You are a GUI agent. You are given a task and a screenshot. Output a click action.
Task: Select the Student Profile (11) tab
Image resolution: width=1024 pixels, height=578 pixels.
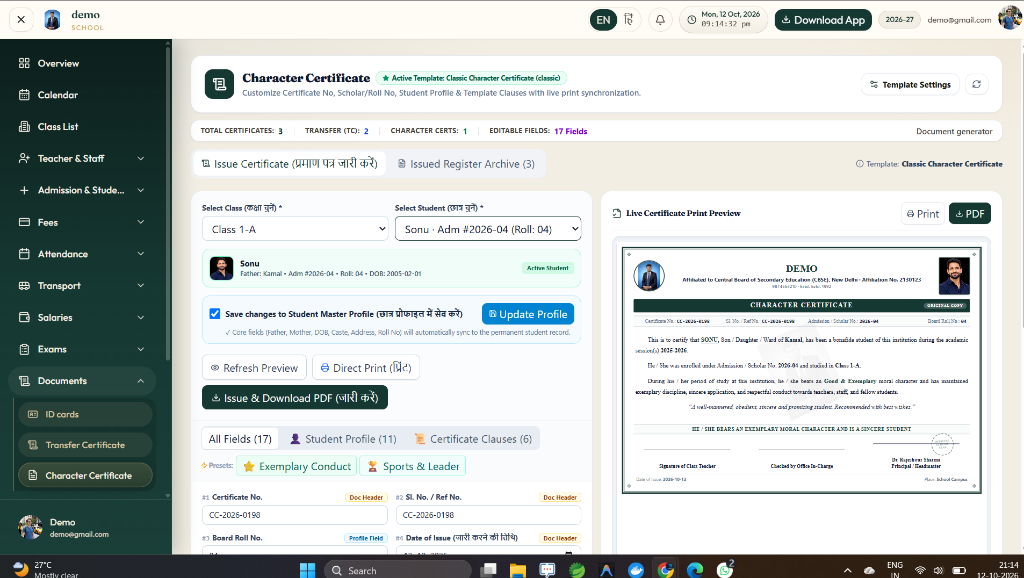coord(343,439)
